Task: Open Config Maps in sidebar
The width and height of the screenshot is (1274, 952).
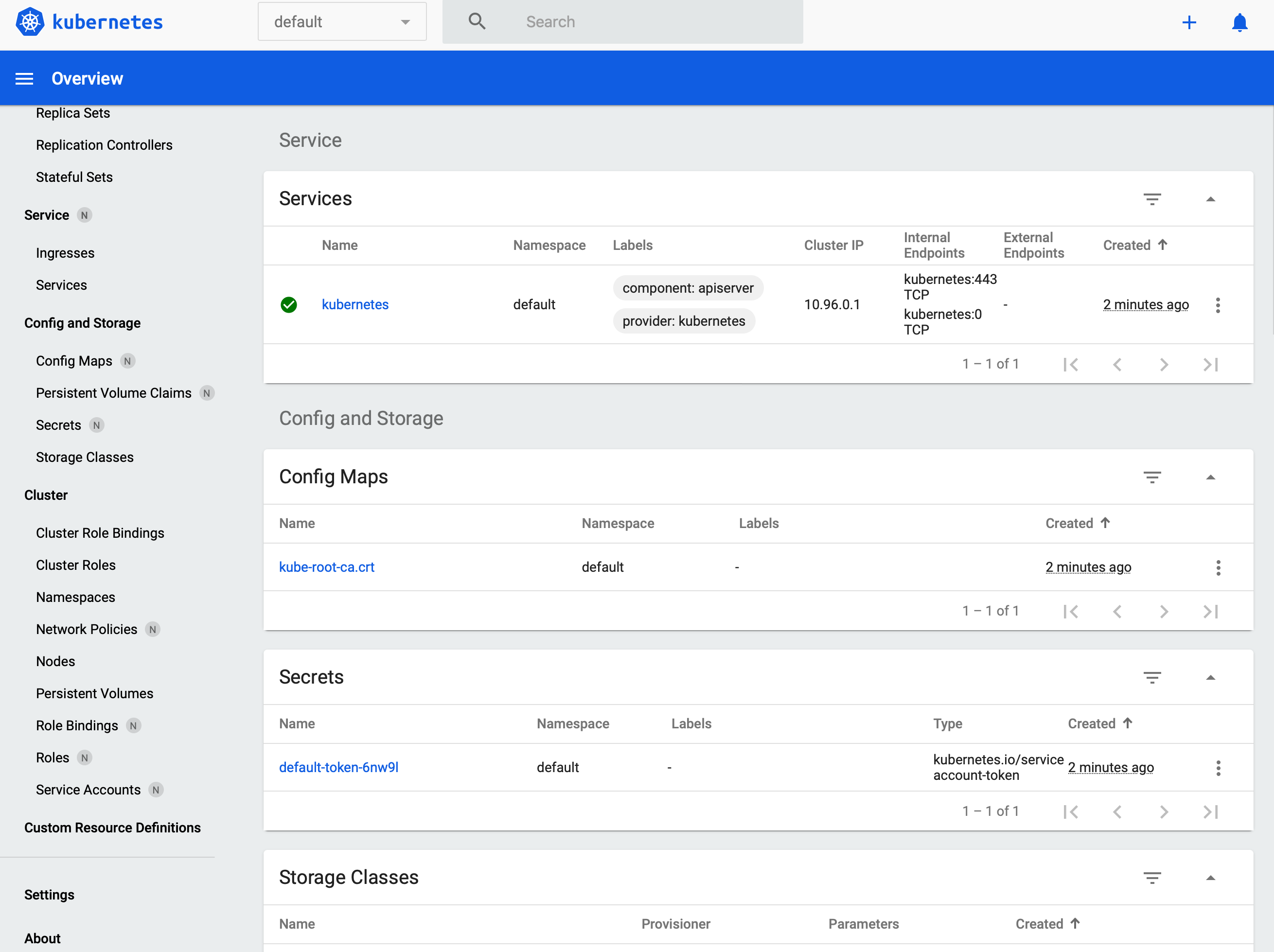Action: pos(74,361)
